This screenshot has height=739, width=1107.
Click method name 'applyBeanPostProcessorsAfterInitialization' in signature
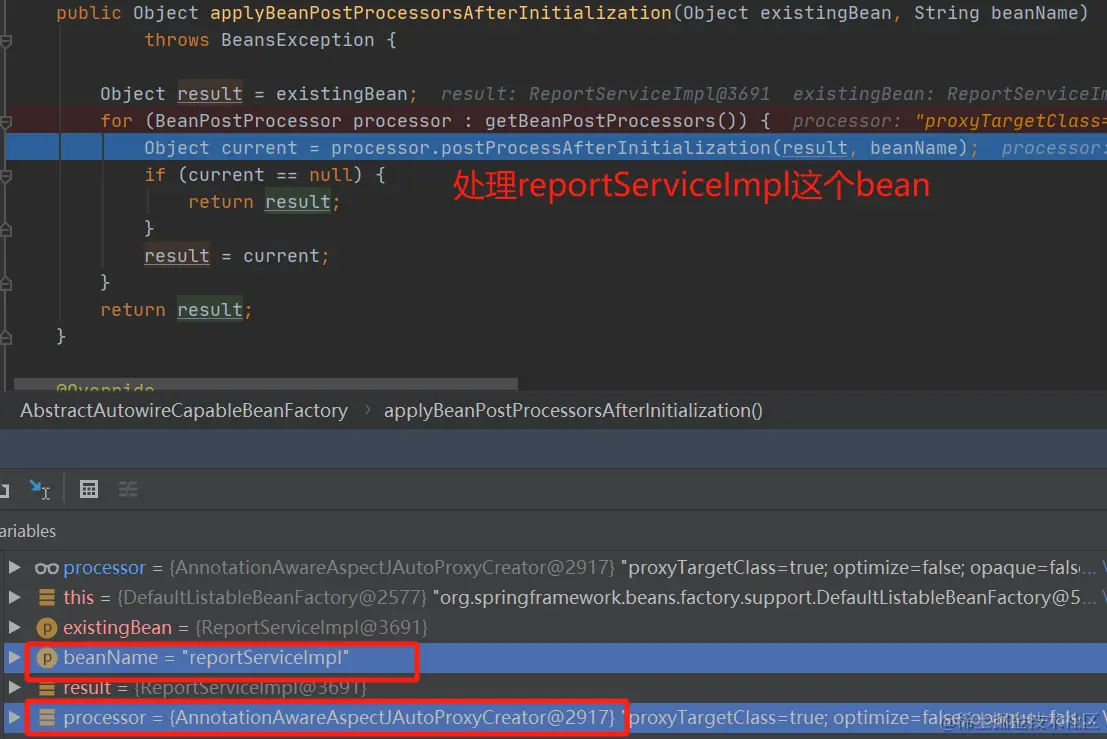point(441,13)
